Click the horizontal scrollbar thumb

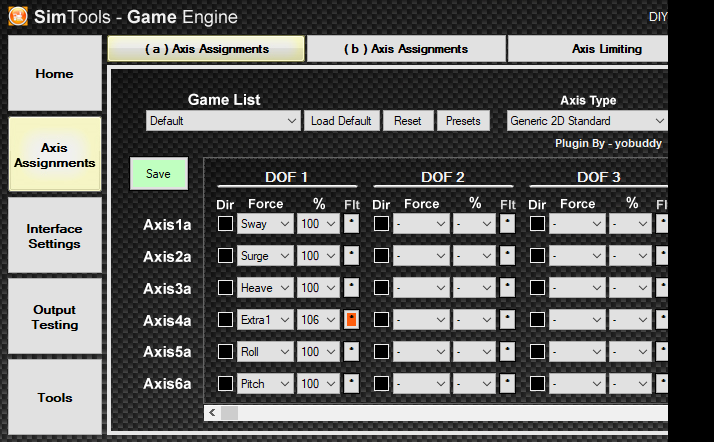pyautogui.click(x=230, y=413)
